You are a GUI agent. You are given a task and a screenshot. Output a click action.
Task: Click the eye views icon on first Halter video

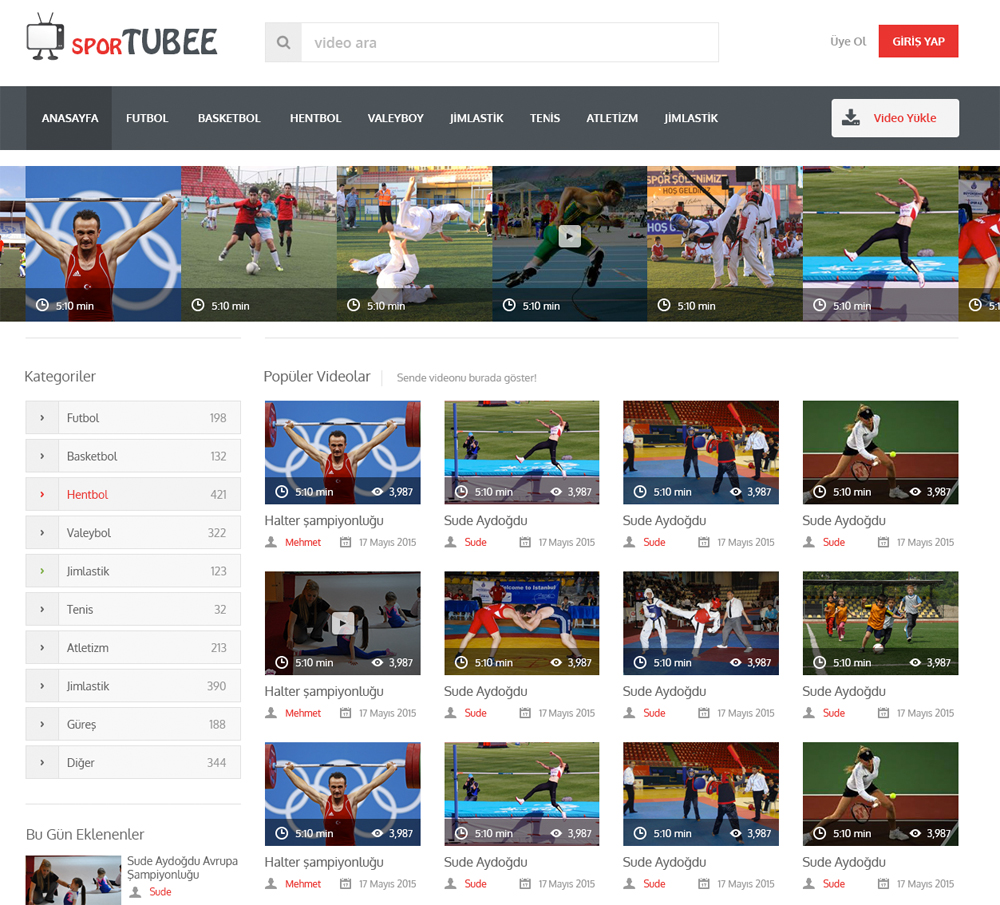[x=378, y=492]
